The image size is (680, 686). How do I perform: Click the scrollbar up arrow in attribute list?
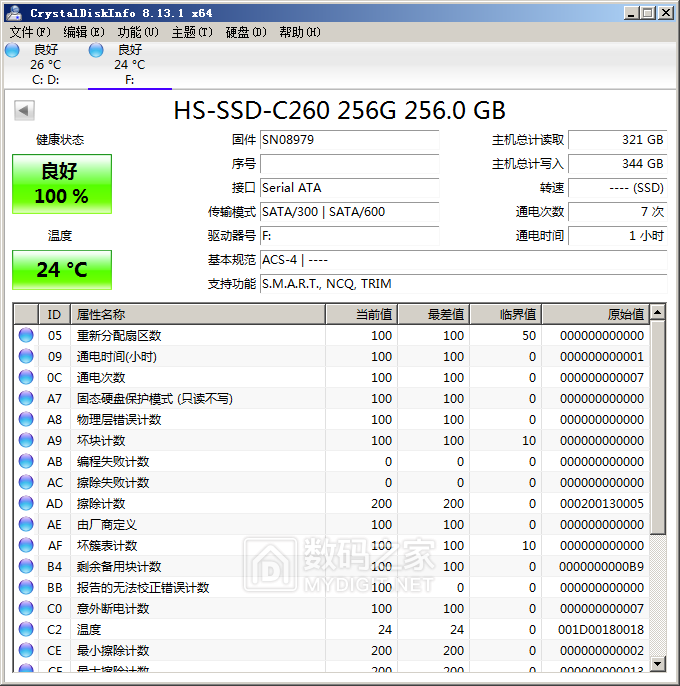pyautogui.click(x=658, y=312)
